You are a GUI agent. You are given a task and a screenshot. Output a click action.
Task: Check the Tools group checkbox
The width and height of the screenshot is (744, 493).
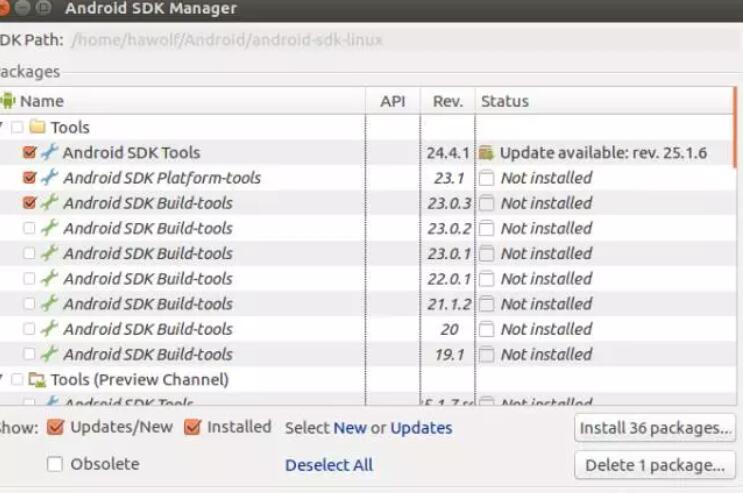pos(17,127)
